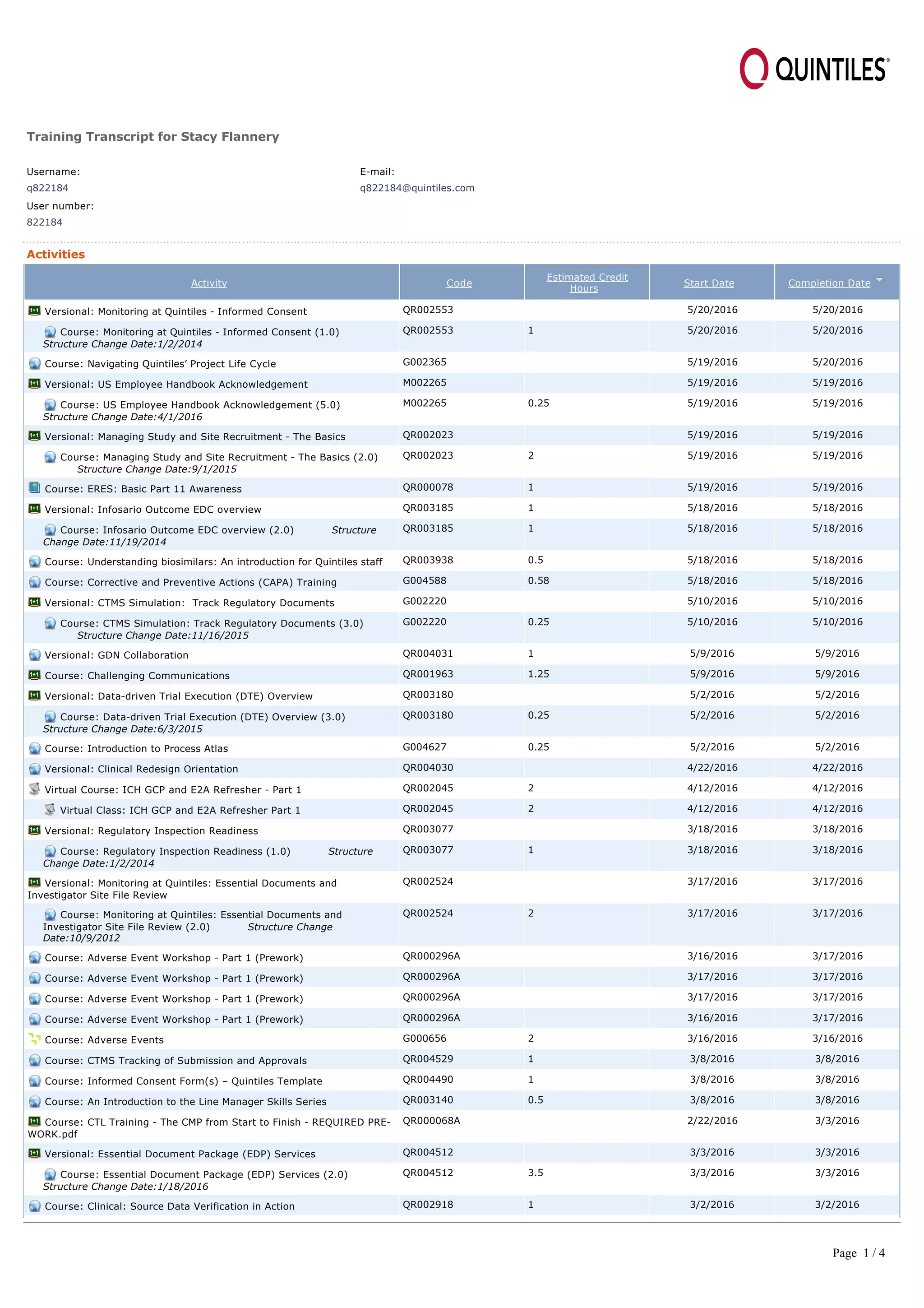Click globe icon for Navigating Quintiles' Project Life Cycle
The image size is (924, 1308).
35,363
